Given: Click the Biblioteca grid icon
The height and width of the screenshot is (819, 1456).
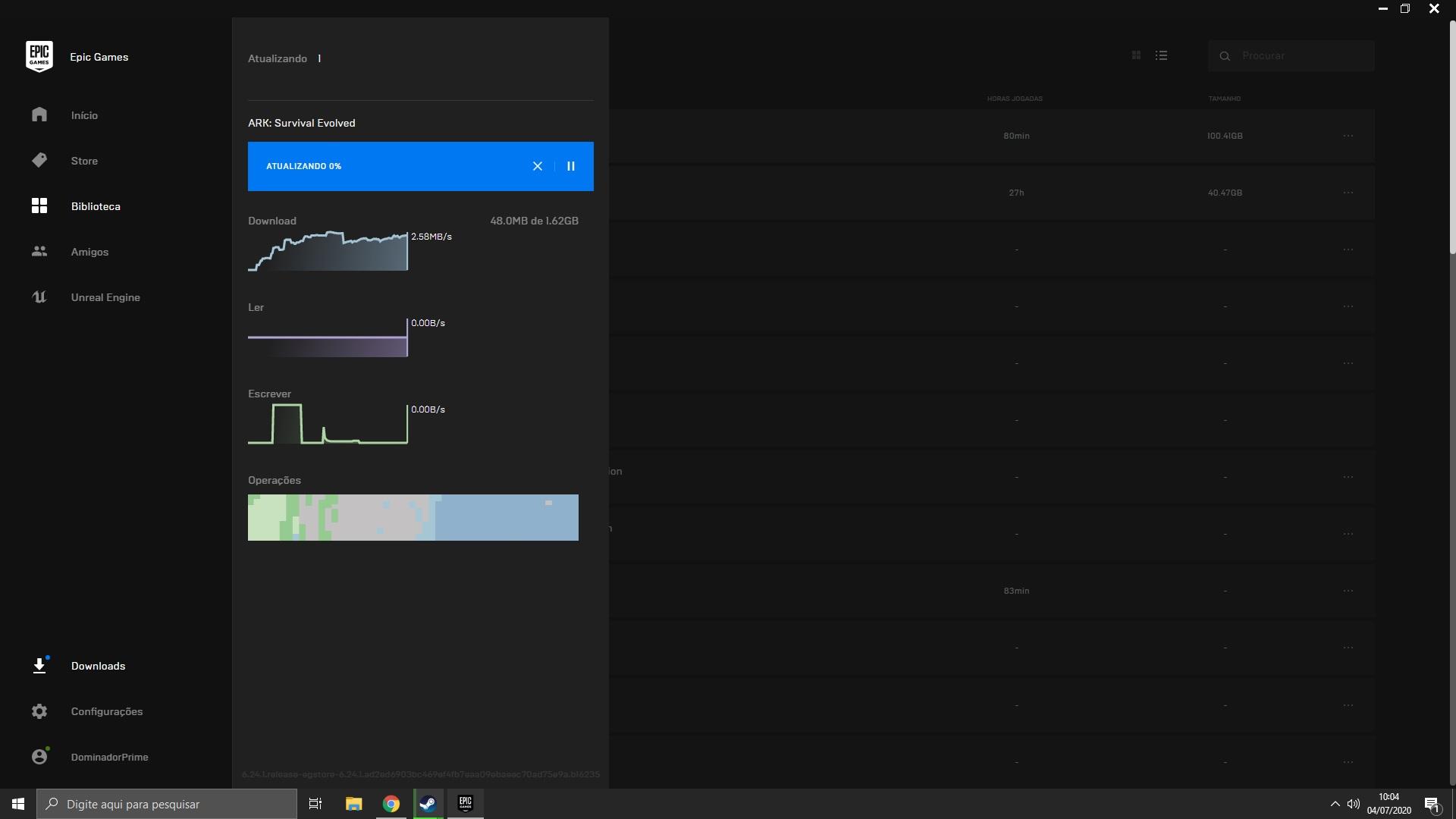Looking at the screenshot, I should point(39,206).
